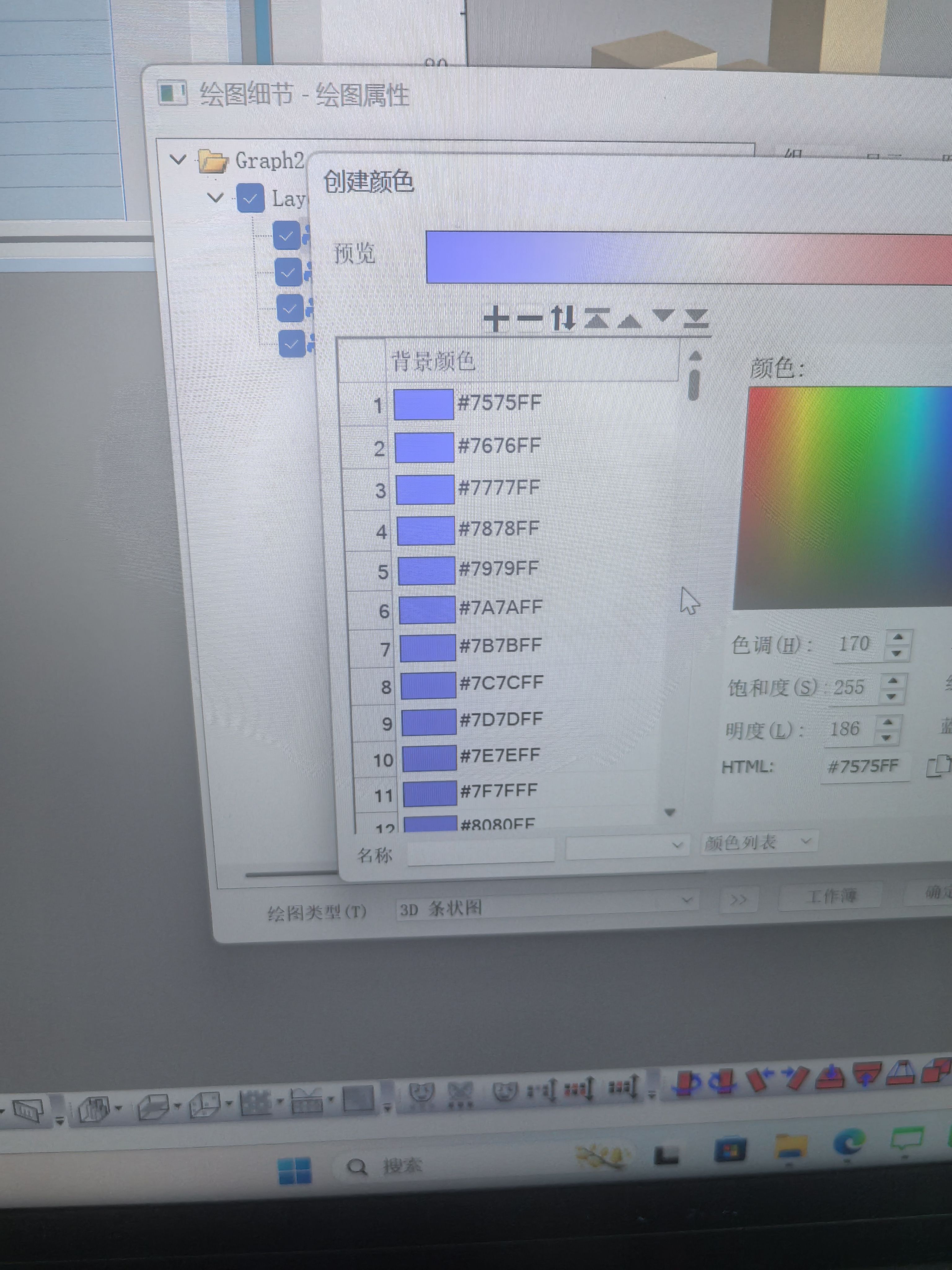Click row number 2 in the color list
Screen dimensions: 952x1270
pos(379,448)
